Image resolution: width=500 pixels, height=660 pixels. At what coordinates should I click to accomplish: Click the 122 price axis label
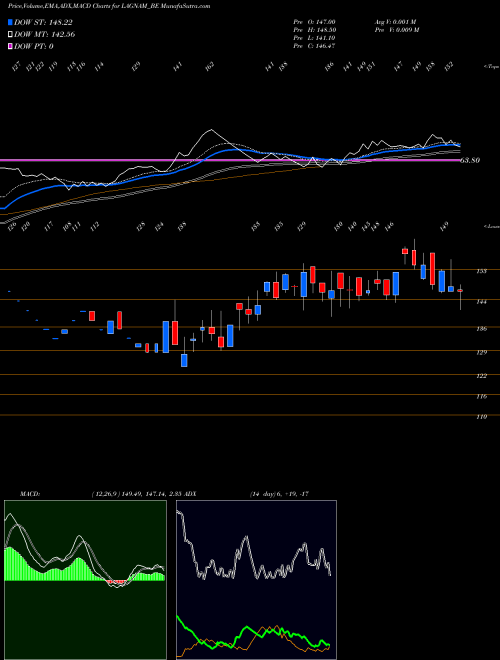pos(481,376)
